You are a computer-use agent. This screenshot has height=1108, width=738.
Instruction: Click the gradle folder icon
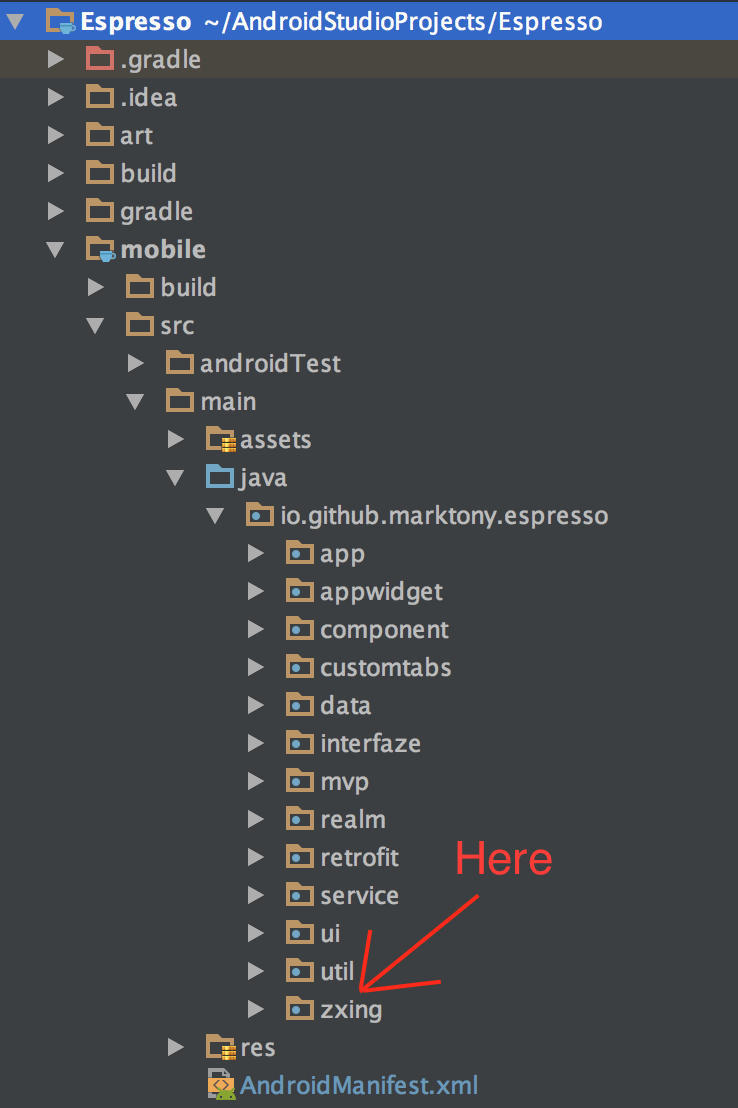[x=100, y=211]
